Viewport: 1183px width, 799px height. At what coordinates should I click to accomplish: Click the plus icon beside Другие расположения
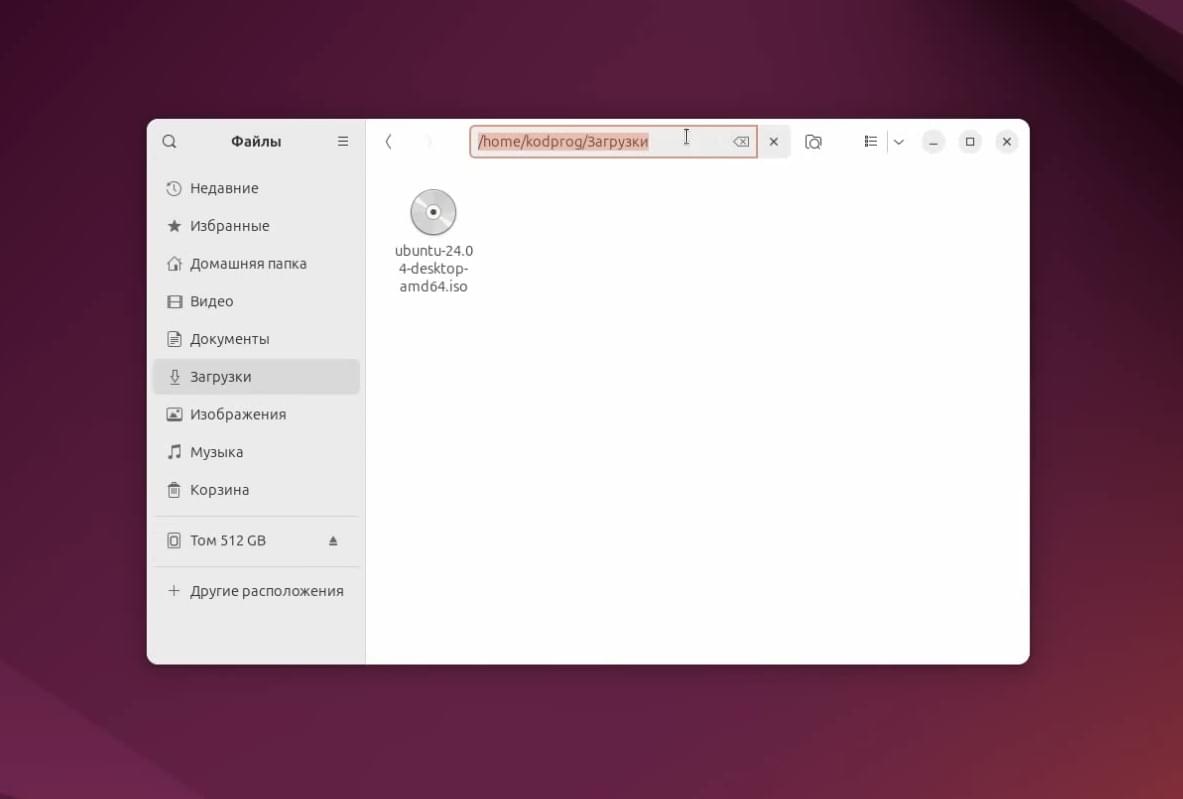pos(174,591)
